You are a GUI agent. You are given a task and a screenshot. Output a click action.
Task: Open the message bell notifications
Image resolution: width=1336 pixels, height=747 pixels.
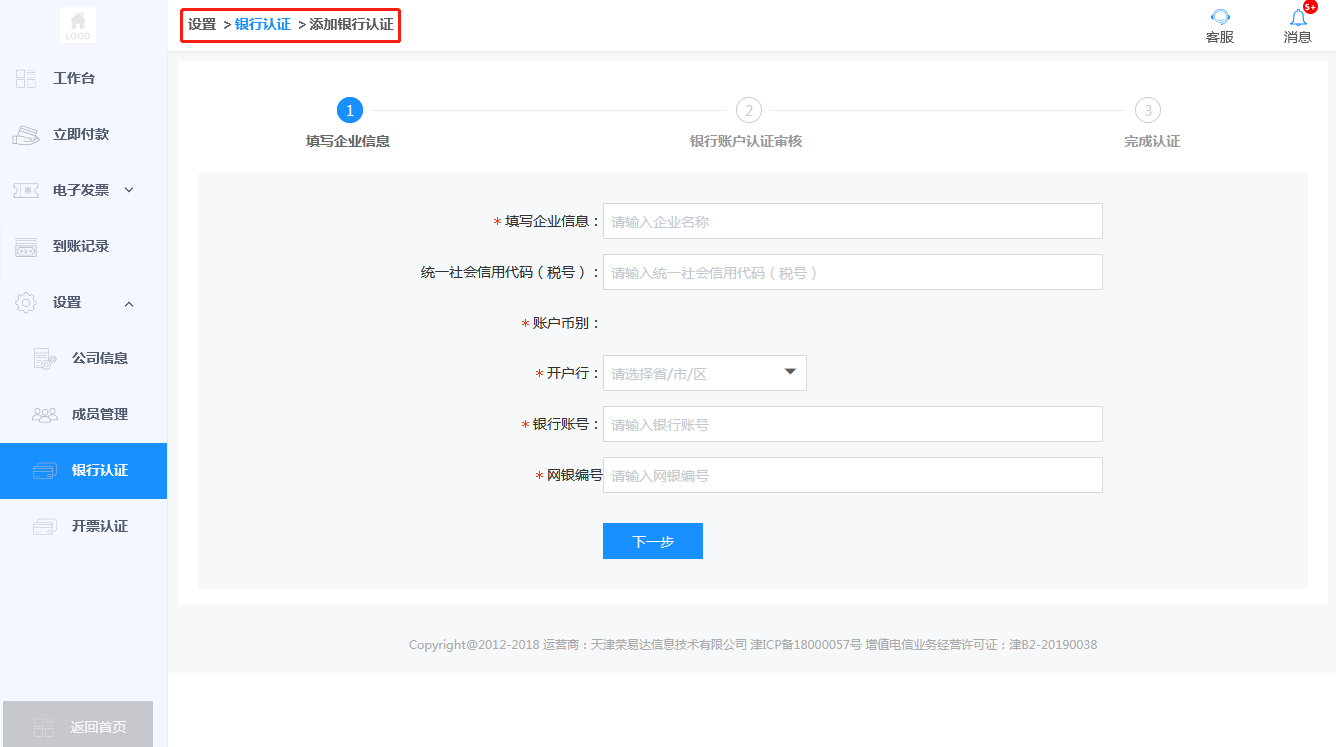tap(1298, 17)
